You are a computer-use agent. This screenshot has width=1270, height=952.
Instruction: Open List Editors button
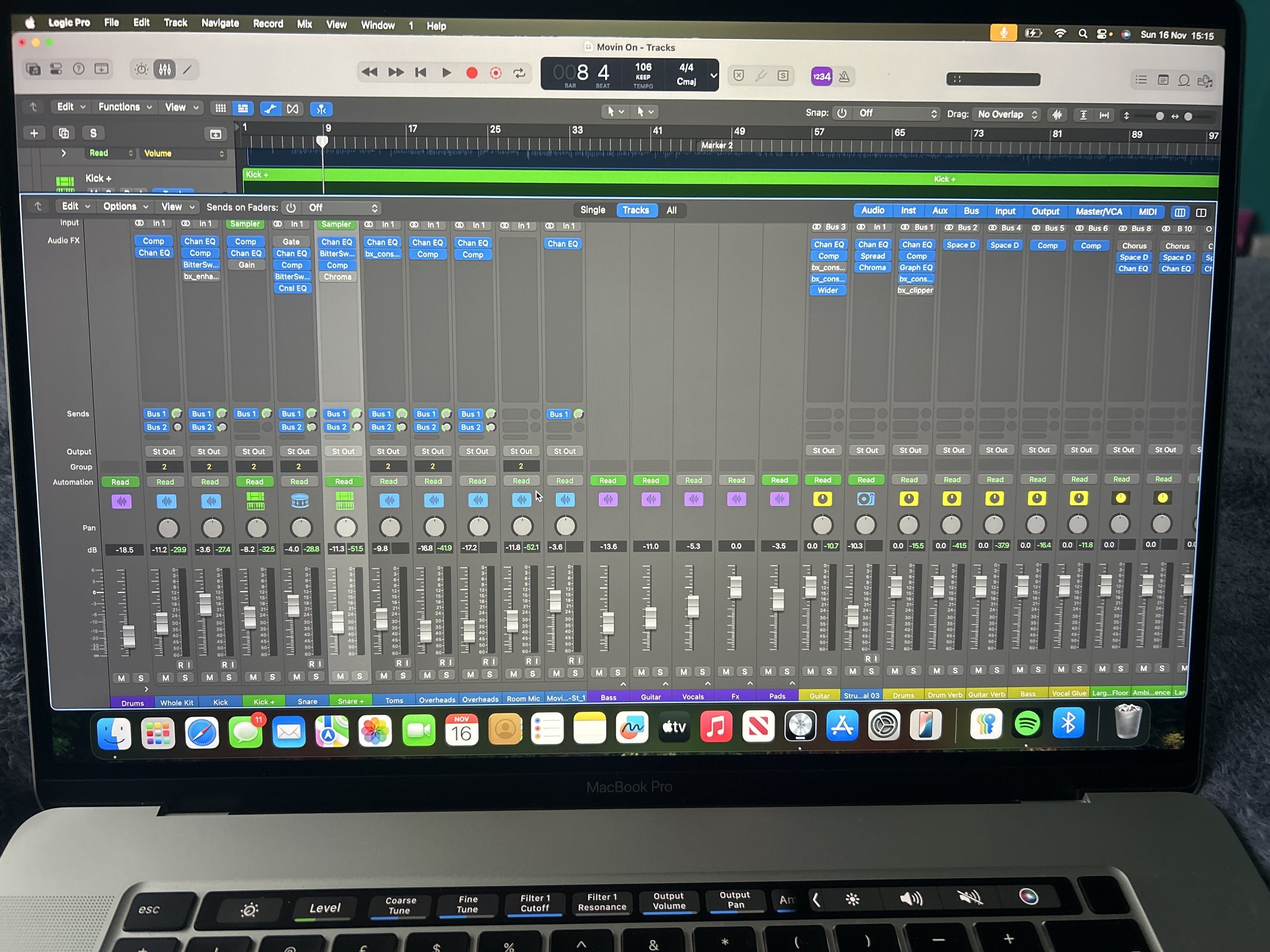click(x=1141, y=80)
